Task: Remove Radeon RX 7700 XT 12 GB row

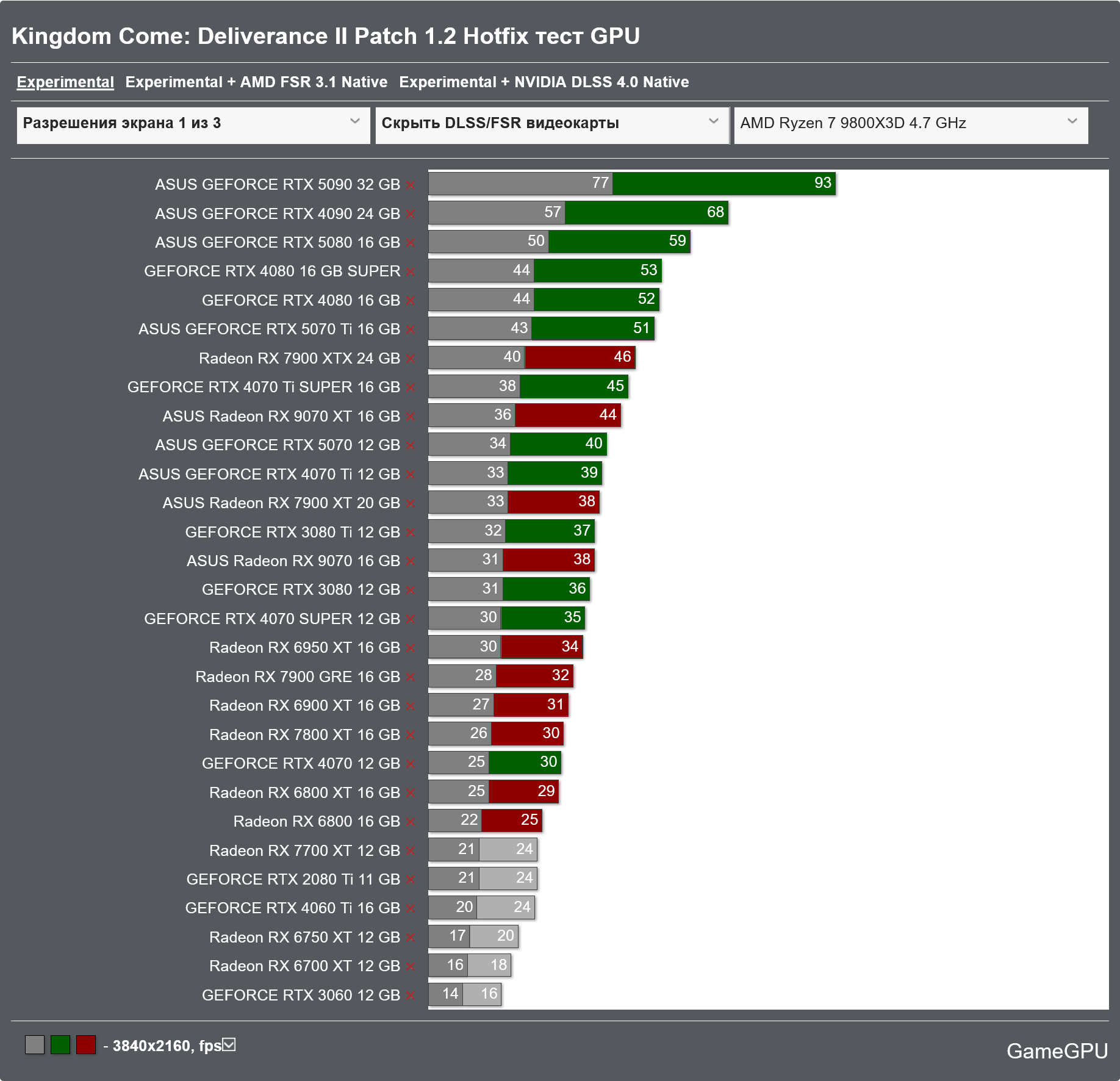Action: tap(411, 851)
